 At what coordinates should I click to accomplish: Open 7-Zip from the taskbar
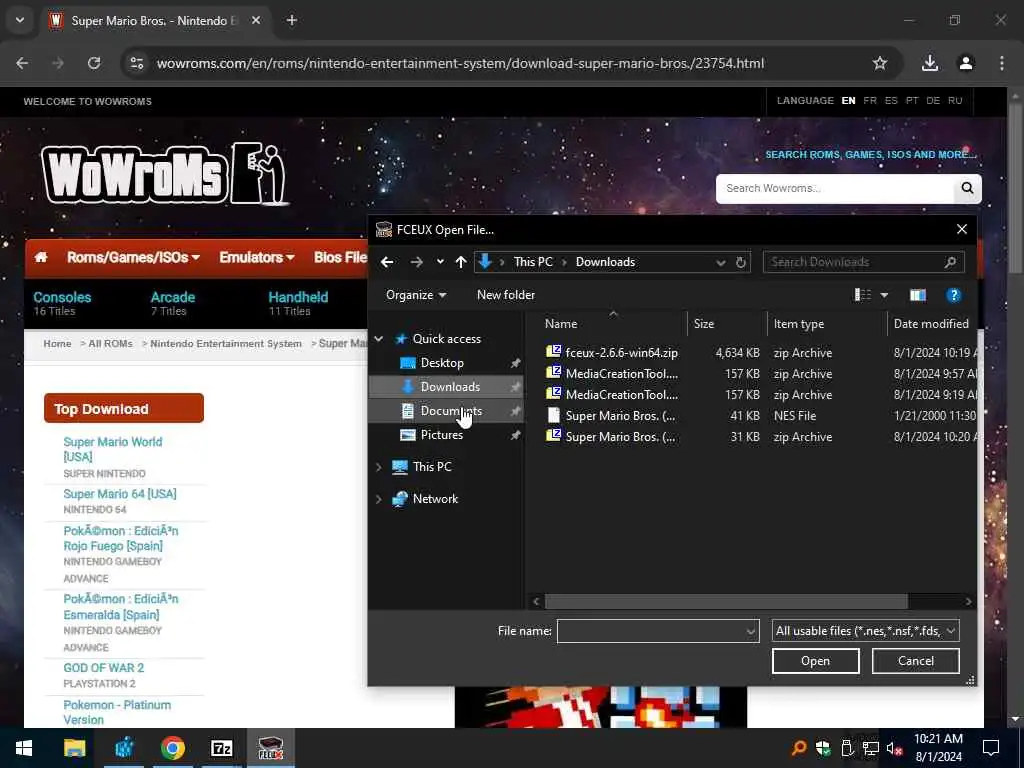coord(222,748)
